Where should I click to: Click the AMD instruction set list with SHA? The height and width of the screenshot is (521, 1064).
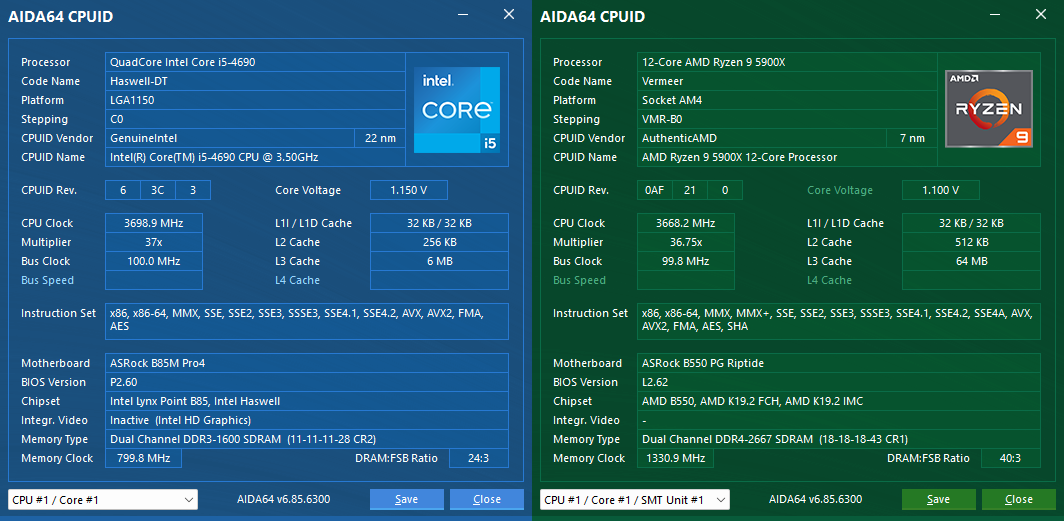point(839,321)
